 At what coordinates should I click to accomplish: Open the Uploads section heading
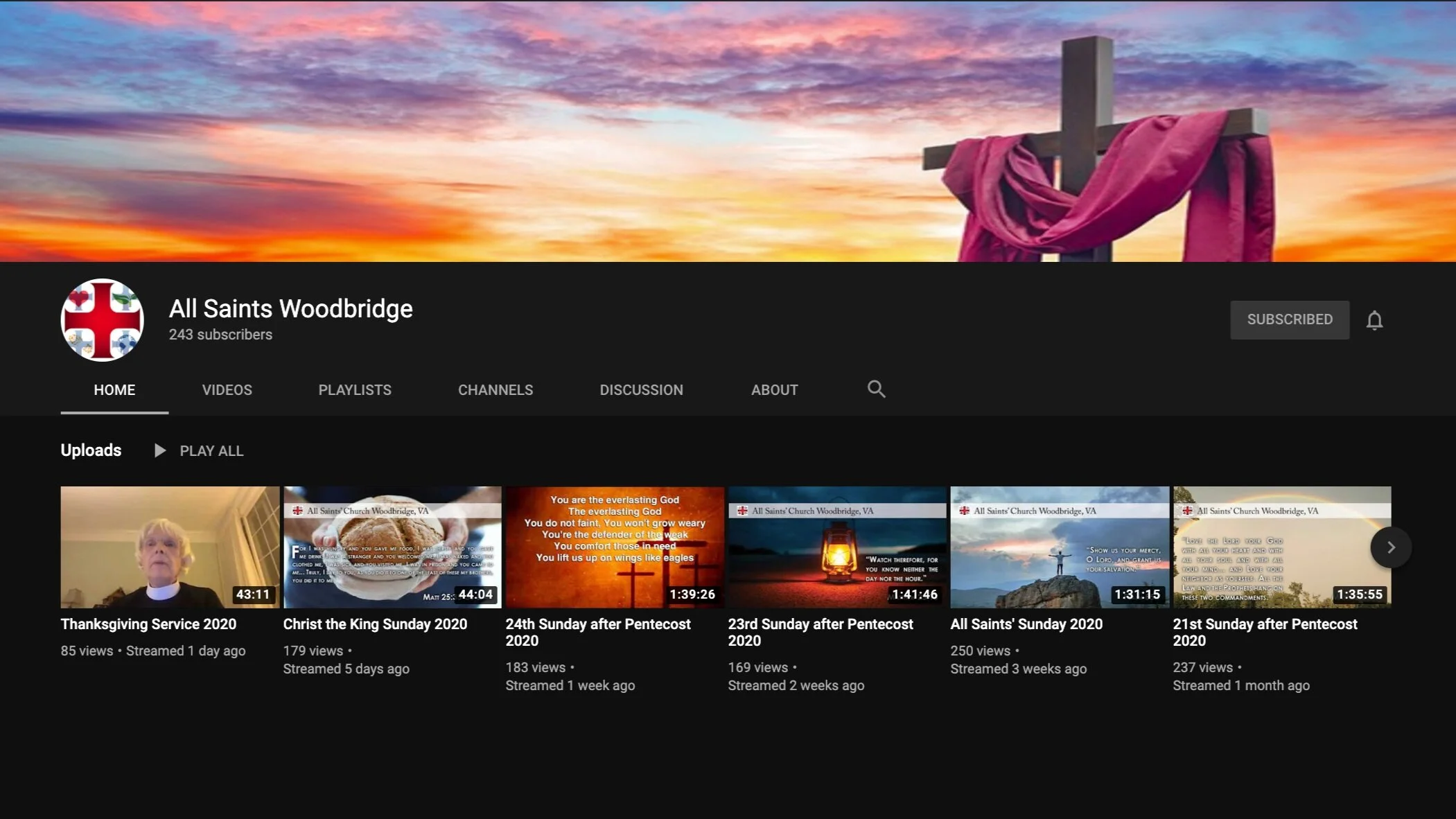(x=91, y=450)
